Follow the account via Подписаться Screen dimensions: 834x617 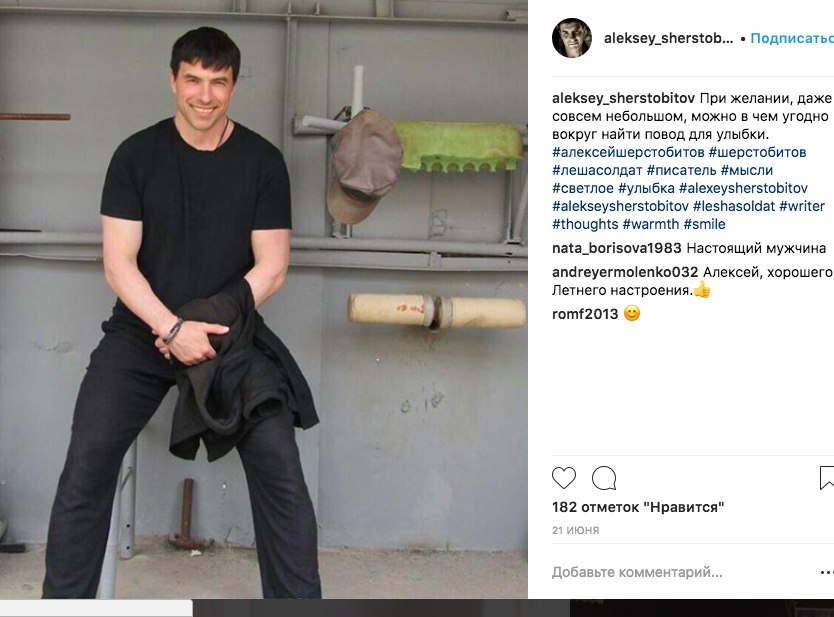[x=792, y=38]
